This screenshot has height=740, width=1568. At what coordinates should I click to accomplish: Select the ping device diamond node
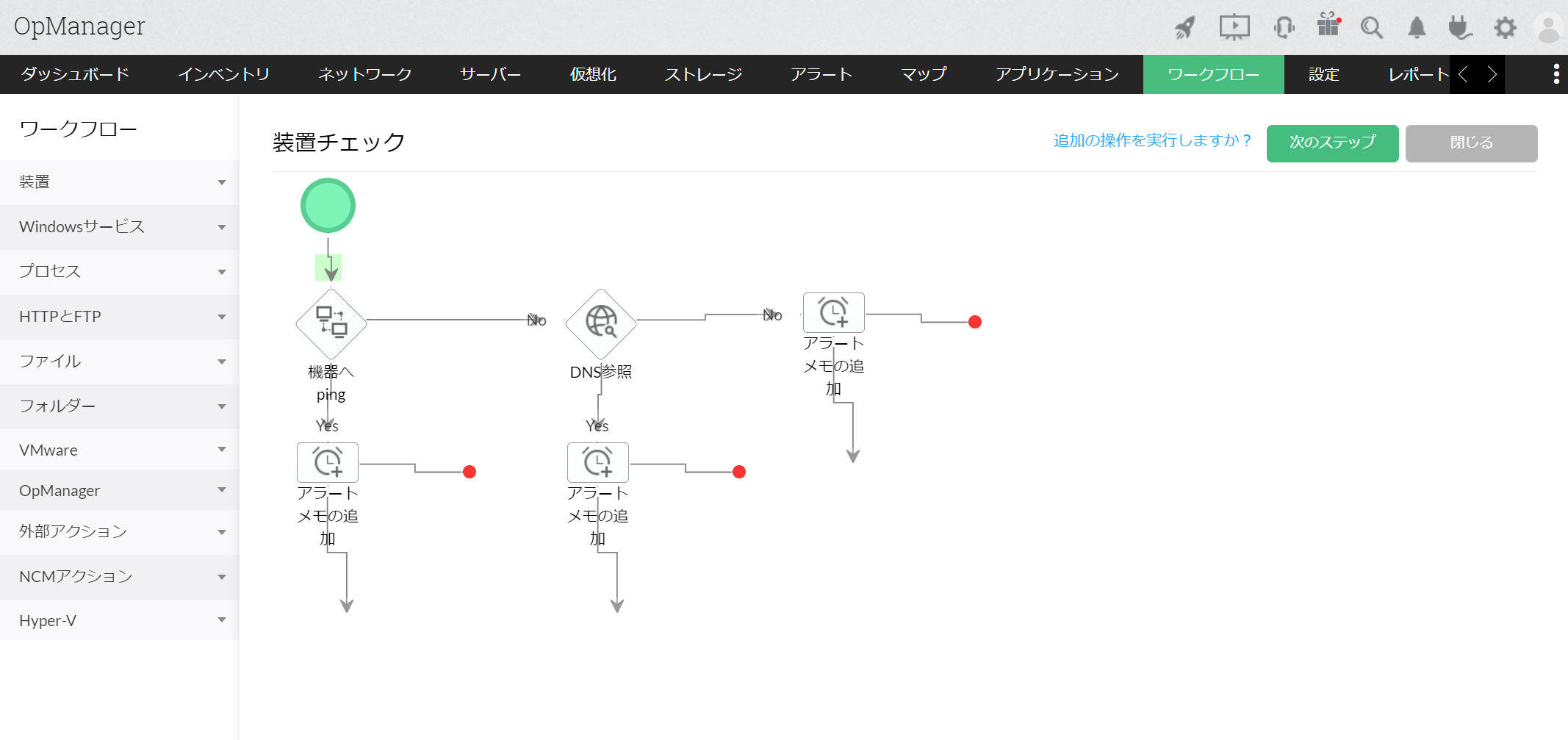(331, 323)
